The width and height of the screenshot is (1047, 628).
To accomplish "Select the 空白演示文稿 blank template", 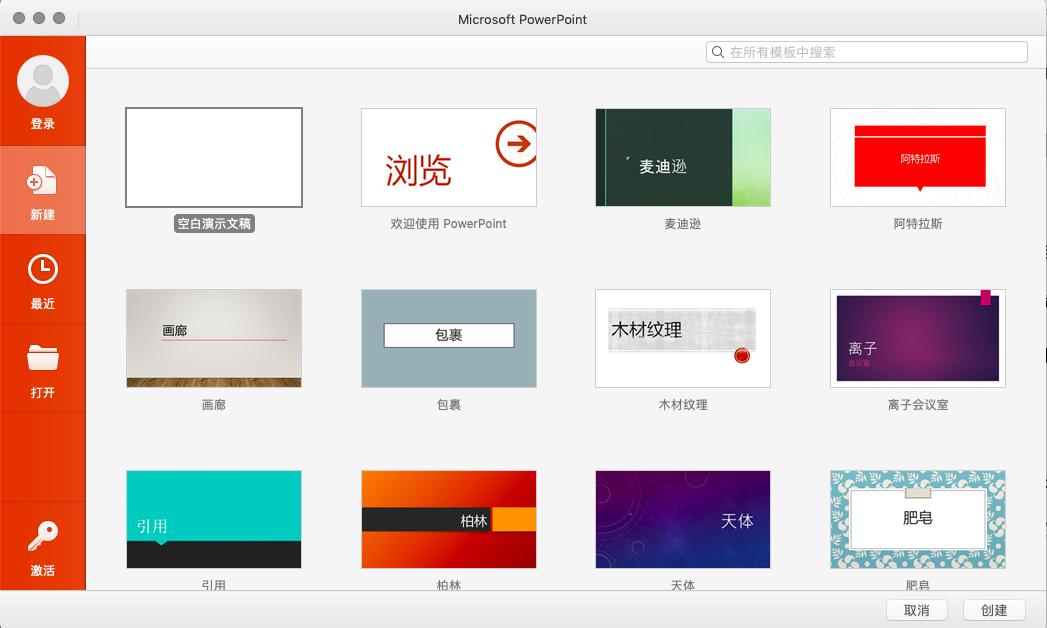I will [213, 156].
